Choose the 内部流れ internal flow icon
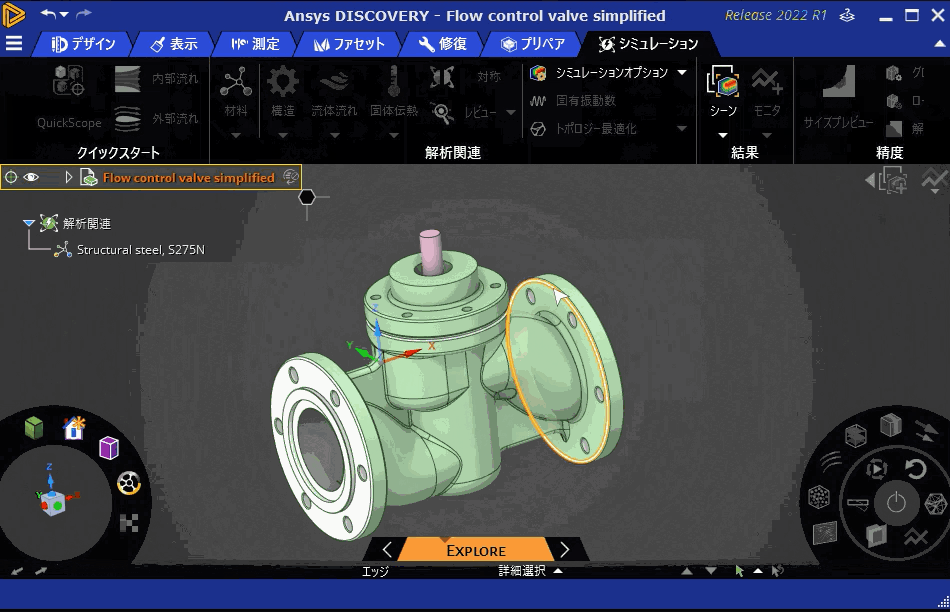Screen dimensions: 950x612 [x=128, y=79]
